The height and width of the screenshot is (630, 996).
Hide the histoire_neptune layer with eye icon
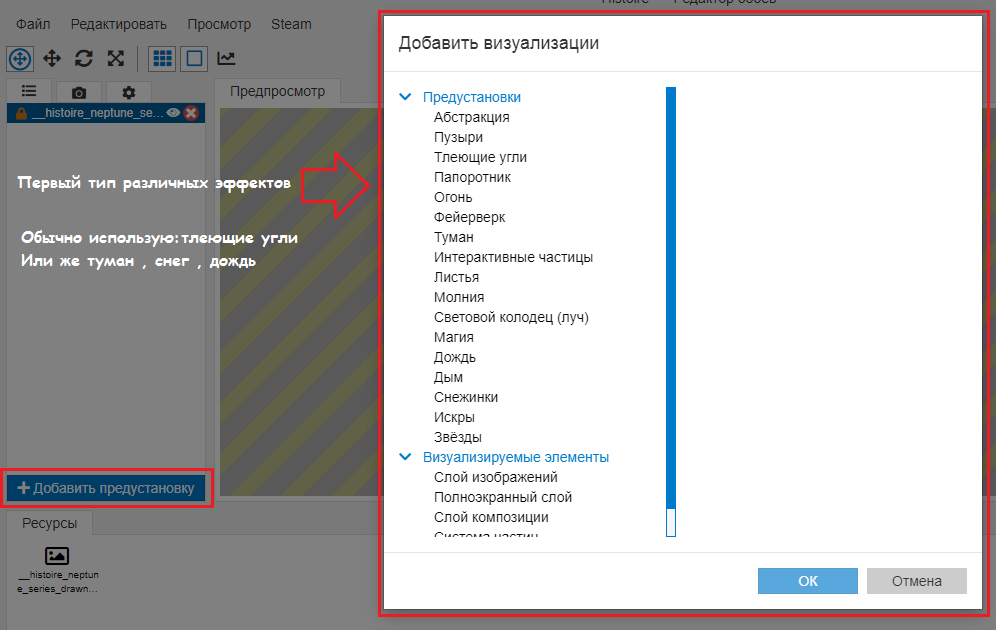(173, 112)
